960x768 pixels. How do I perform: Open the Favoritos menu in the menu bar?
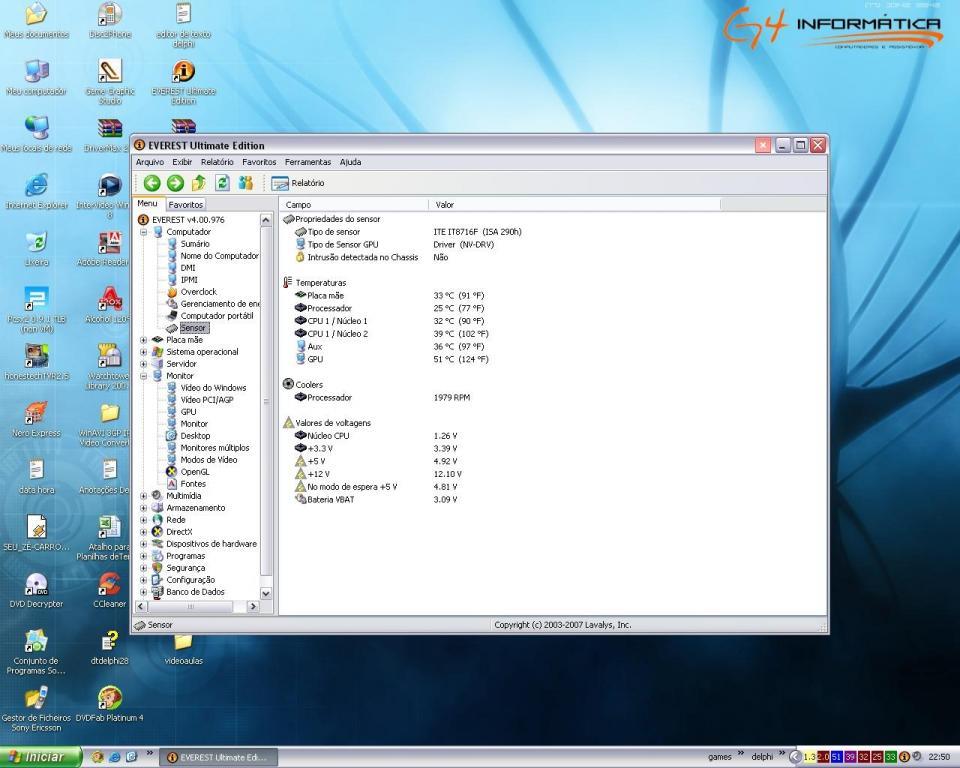pos(259,162)
